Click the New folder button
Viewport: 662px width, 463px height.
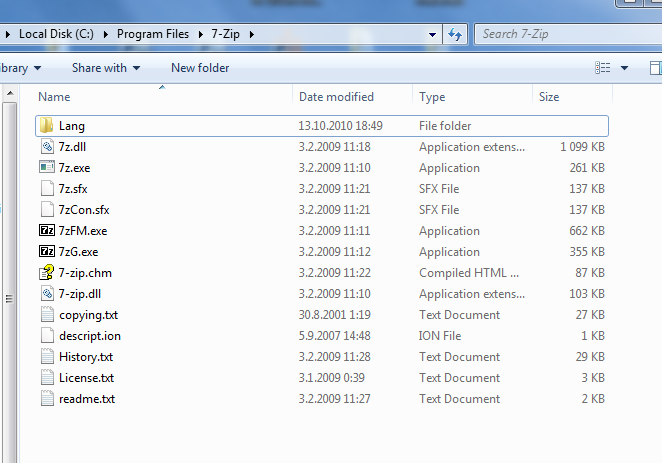pyautogui.click(x=200, y=68)
